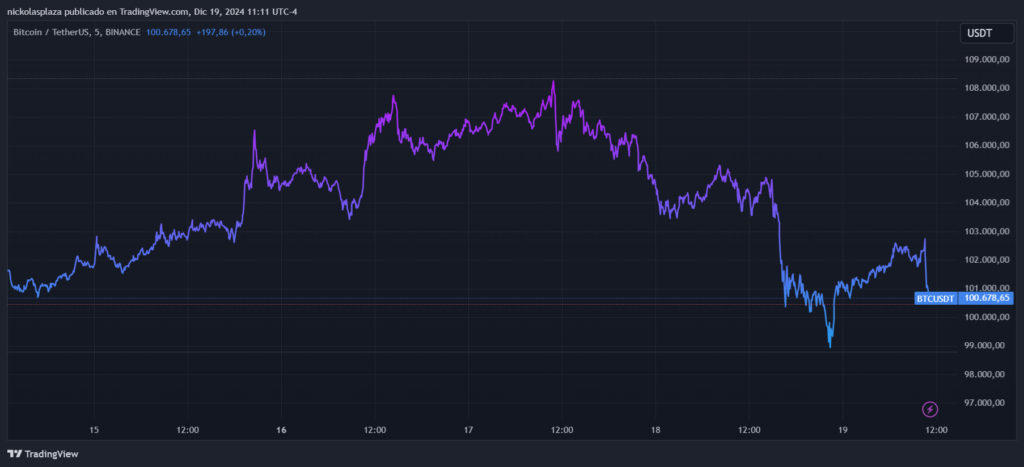Select date 15 on time axis

tap(94, 430)
